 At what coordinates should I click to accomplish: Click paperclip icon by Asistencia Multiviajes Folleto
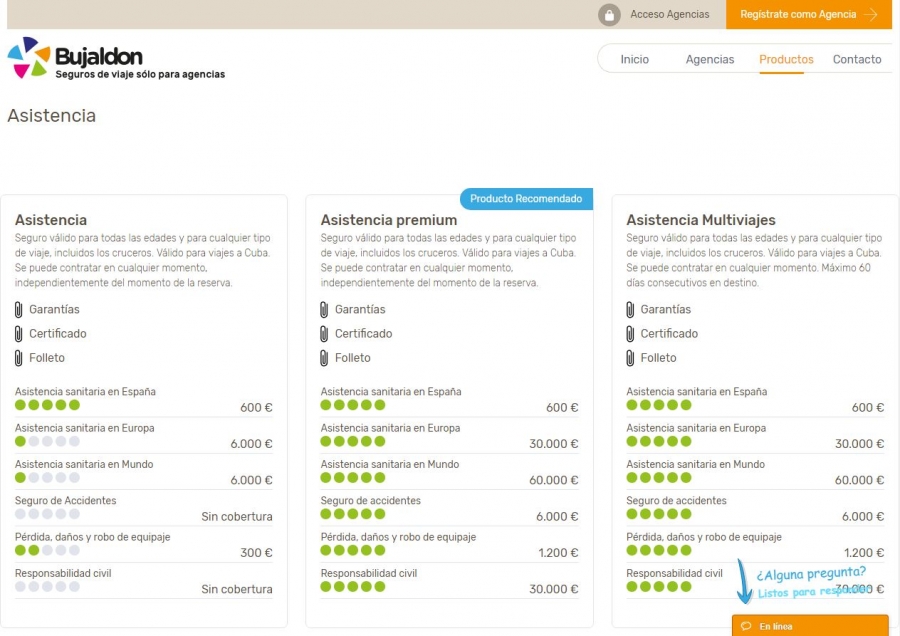pyautogui.click(x=631, y=358)
